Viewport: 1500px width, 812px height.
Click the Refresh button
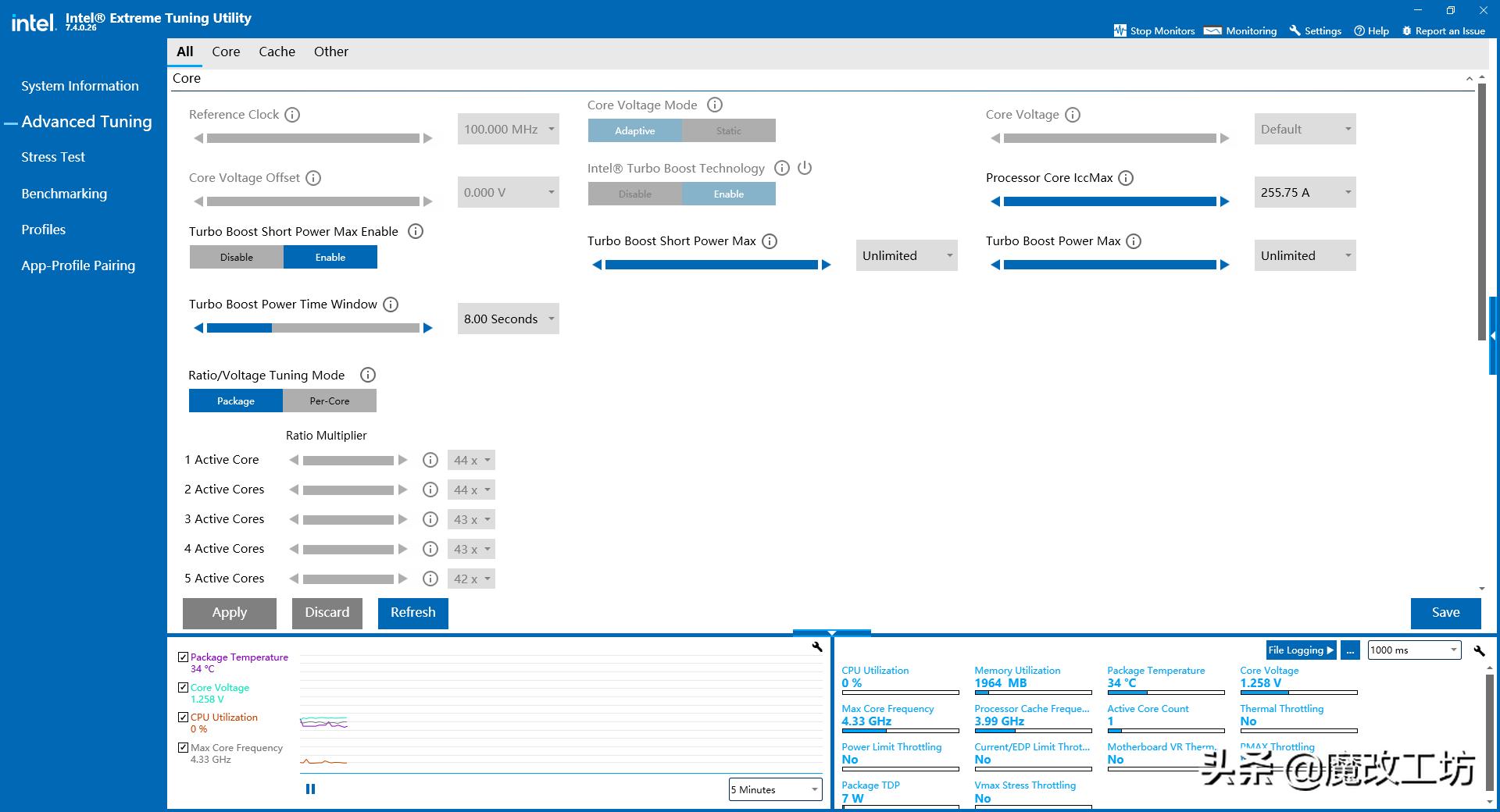pos(412,613)
